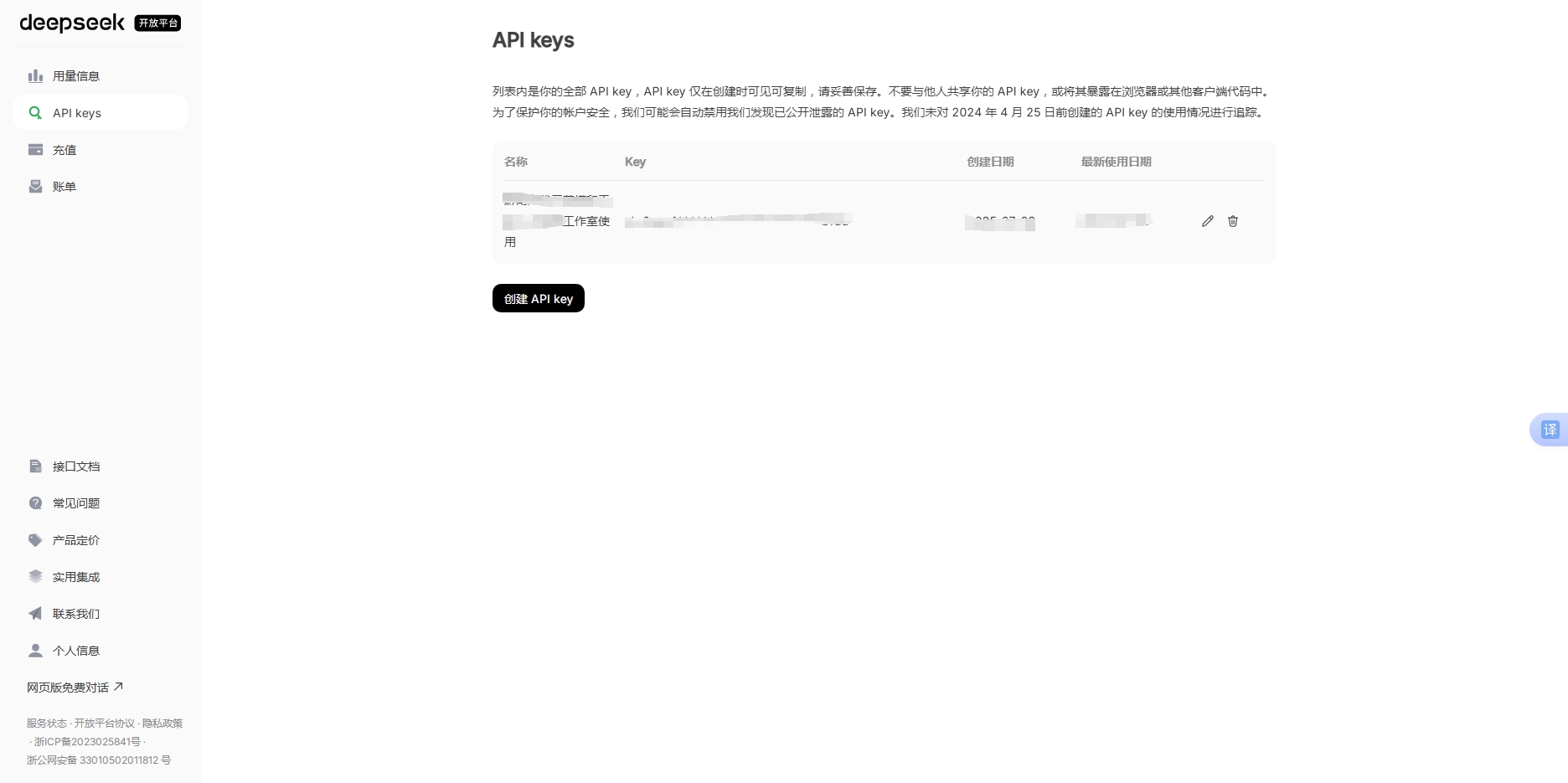Click the external link arrow after 网页版免费对话
The height and width of the screenshot is (783, 1568).
tap(118, 687)
